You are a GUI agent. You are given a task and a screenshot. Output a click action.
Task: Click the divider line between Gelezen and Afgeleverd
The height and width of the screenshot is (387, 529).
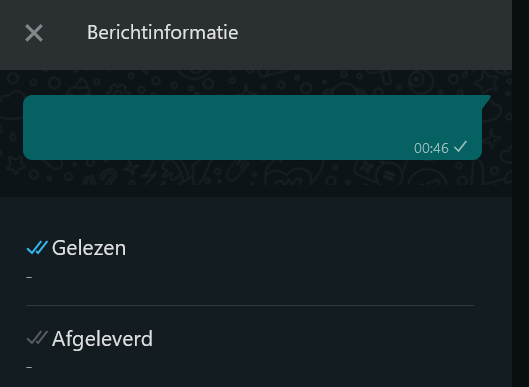pyautogui.click(x=250, y=305)
